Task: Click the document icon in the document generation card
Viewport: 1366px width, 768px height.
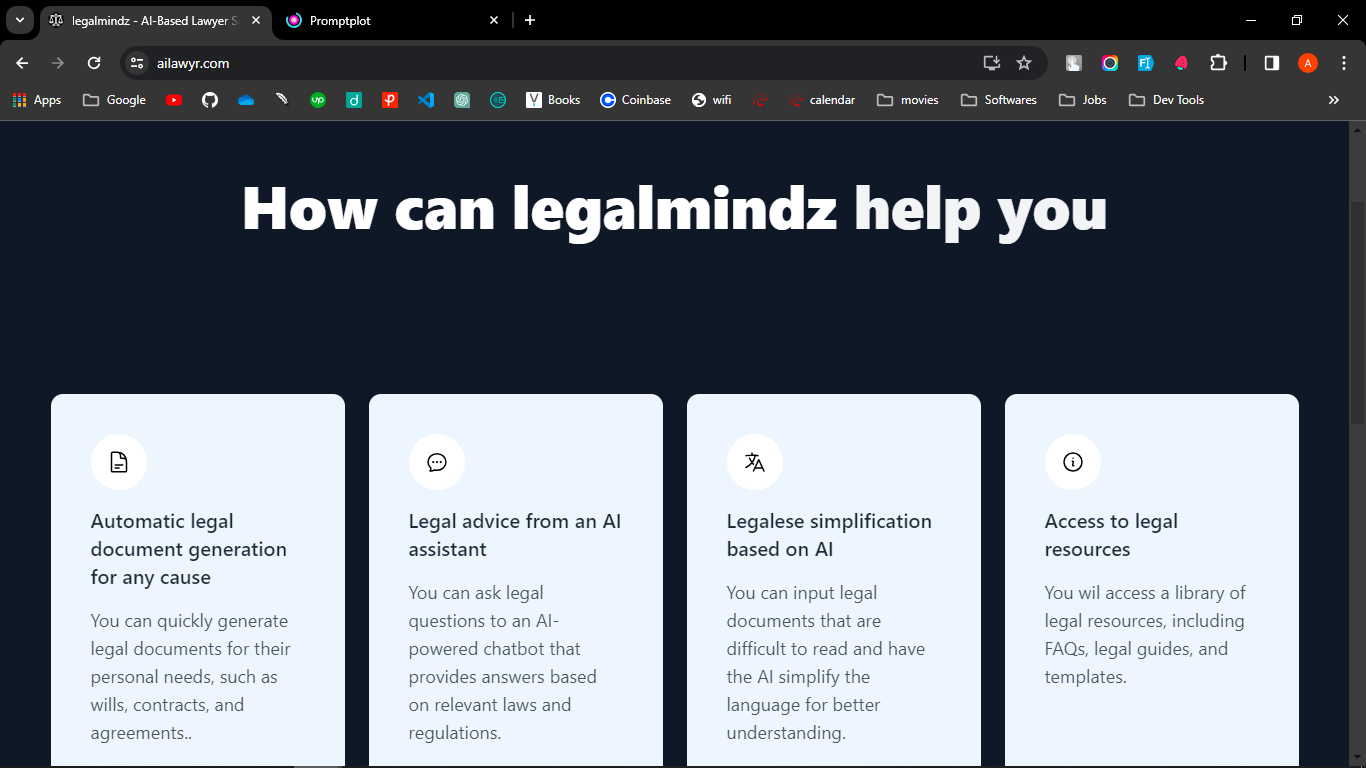Action: (119, 462)
